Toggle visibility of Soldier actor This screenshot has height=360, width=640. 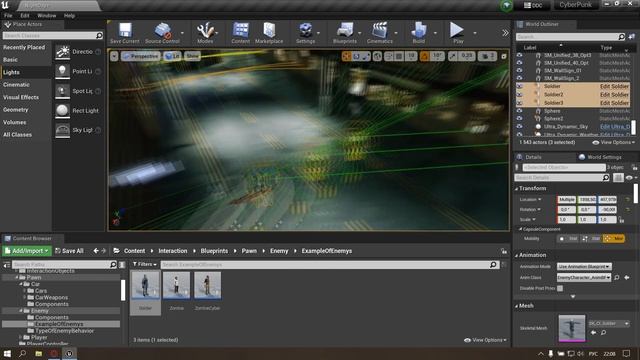click(x=520, y=87)
